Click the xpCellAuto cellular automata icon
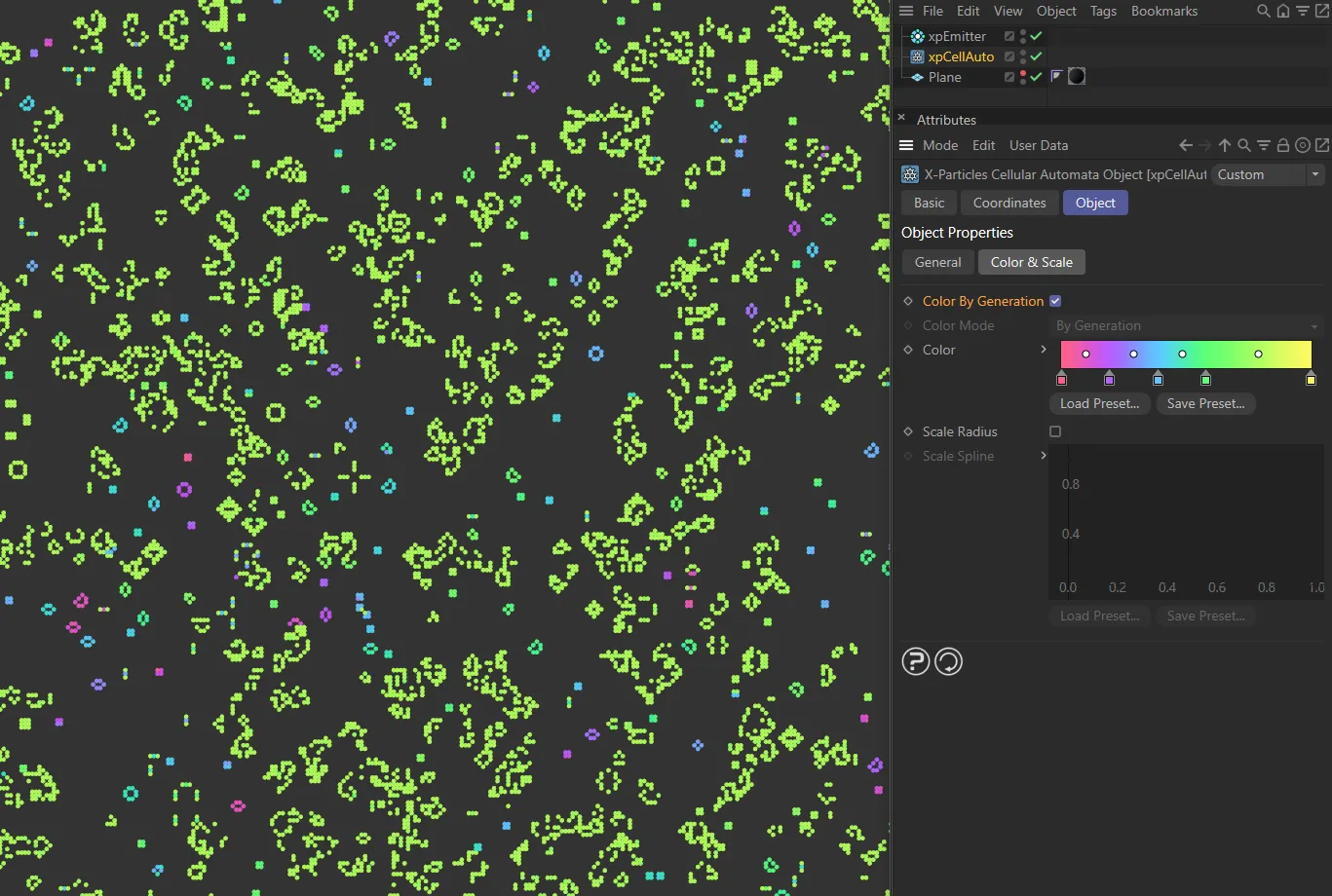Viewport: 1332px width, 896px height. (x=916, y=56)
